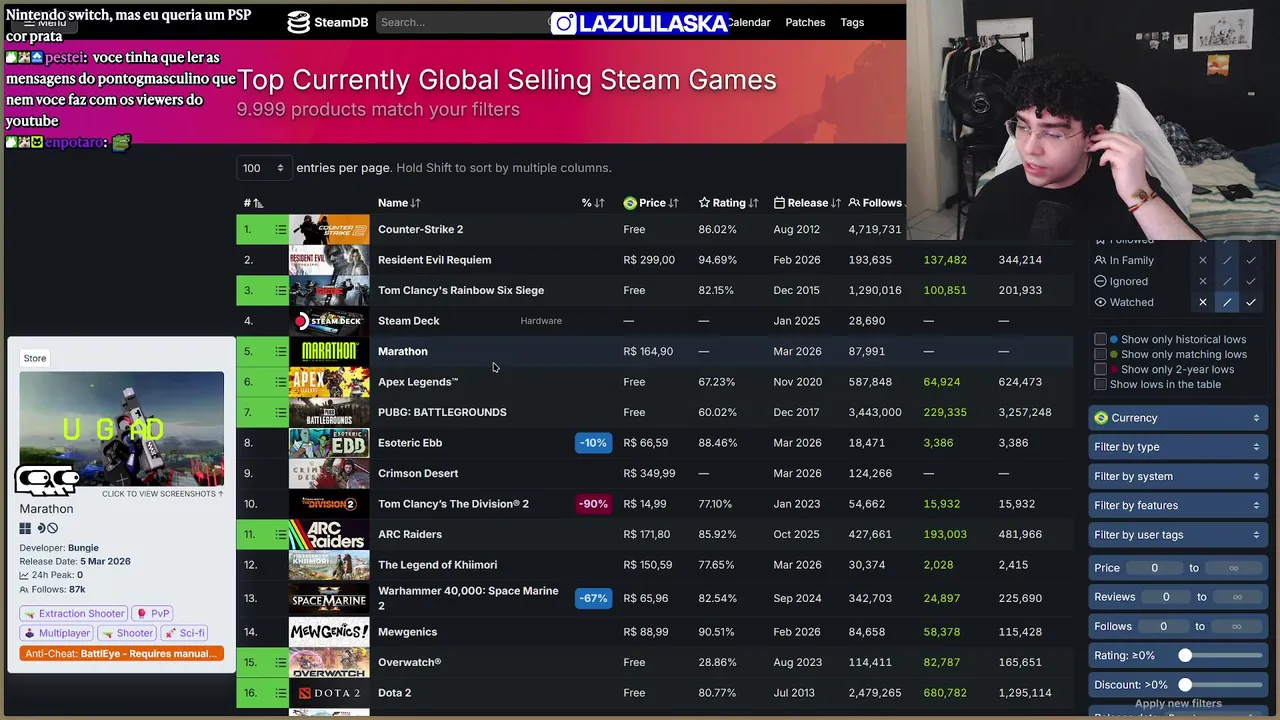Viewport: 1280px width, 720px height.
Task: Open the Currency dropdown
Action: click(x=1178, y=418)
